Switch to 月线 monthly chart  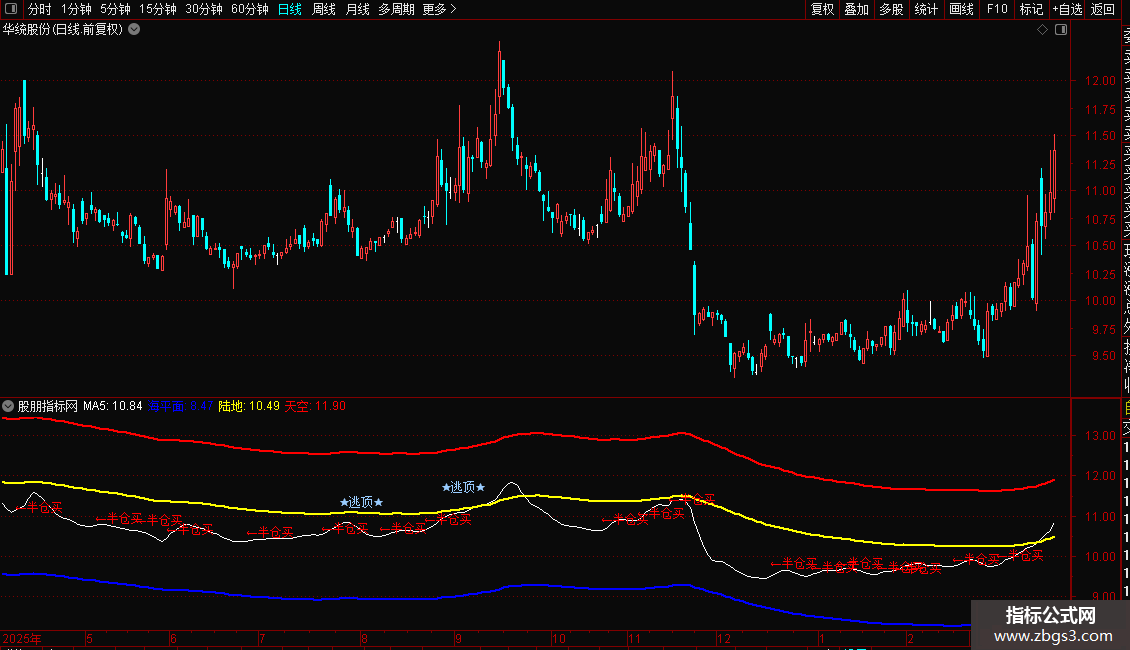pyautogui.click(x=357, y=9)
